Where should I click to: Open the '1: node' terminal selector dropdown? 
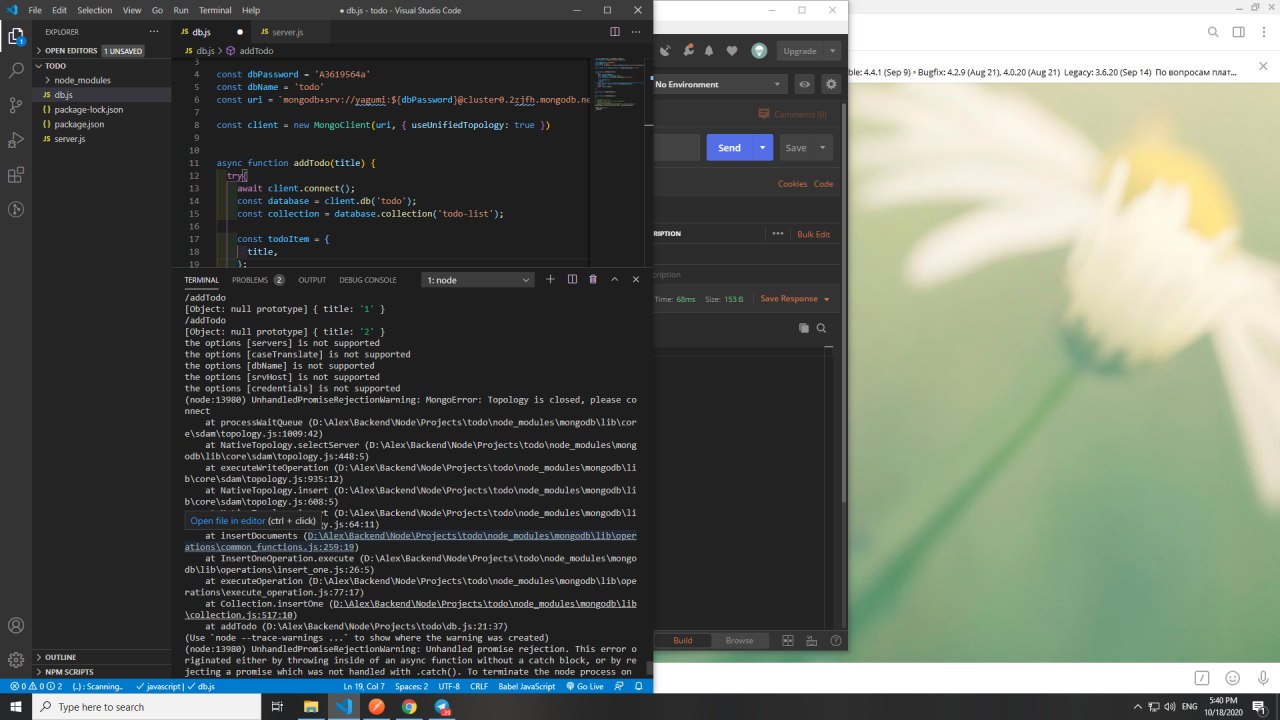478,280
